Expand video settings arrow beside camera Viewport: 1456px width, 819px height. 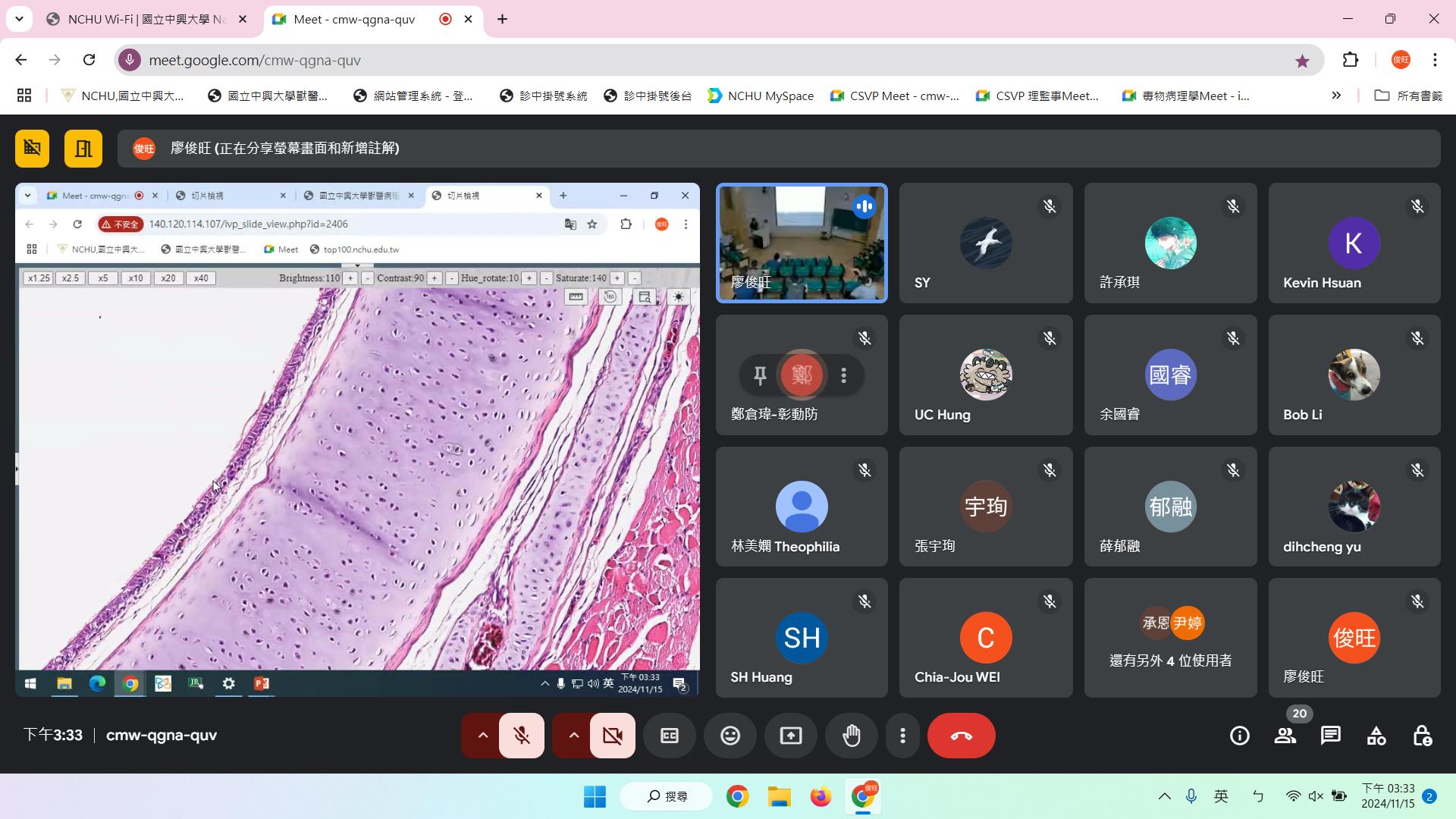click(x=573, y=736)
